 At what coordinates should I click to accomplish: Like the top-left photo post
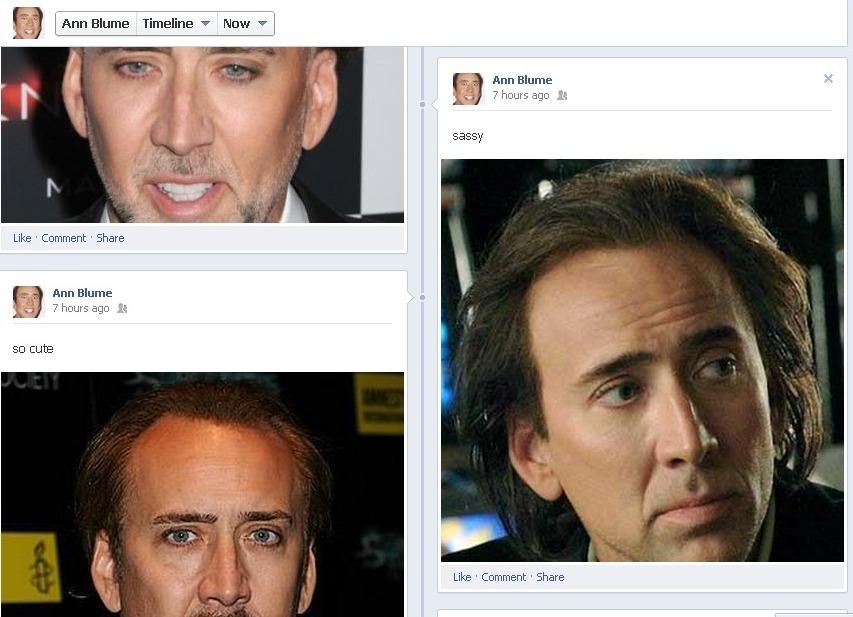point(22,238)
